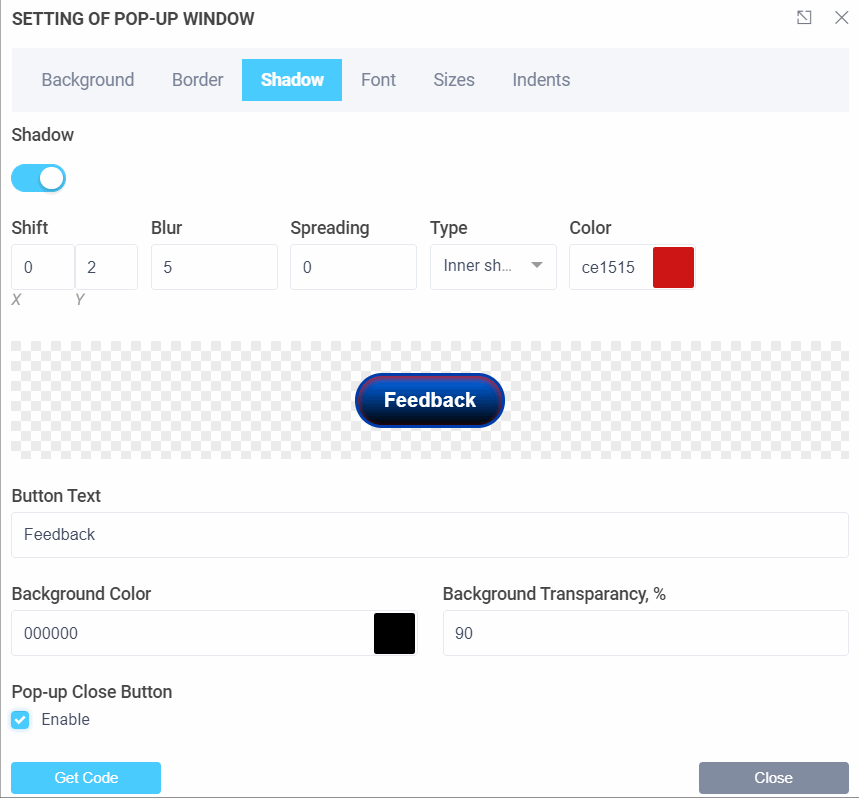This screenshot has width=859, height=798.
Task: Click the Shift X input field
Action: pyautogui.click(x=42, y=267)
